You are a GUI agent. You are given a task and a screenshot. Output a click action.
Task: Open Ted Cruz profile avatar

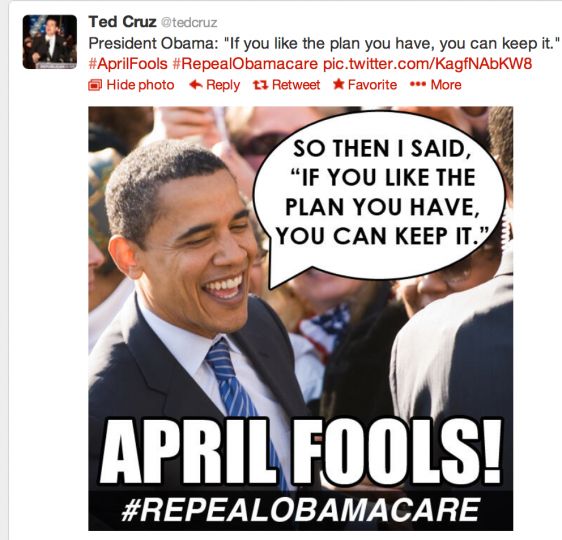(x=49, y=42)
